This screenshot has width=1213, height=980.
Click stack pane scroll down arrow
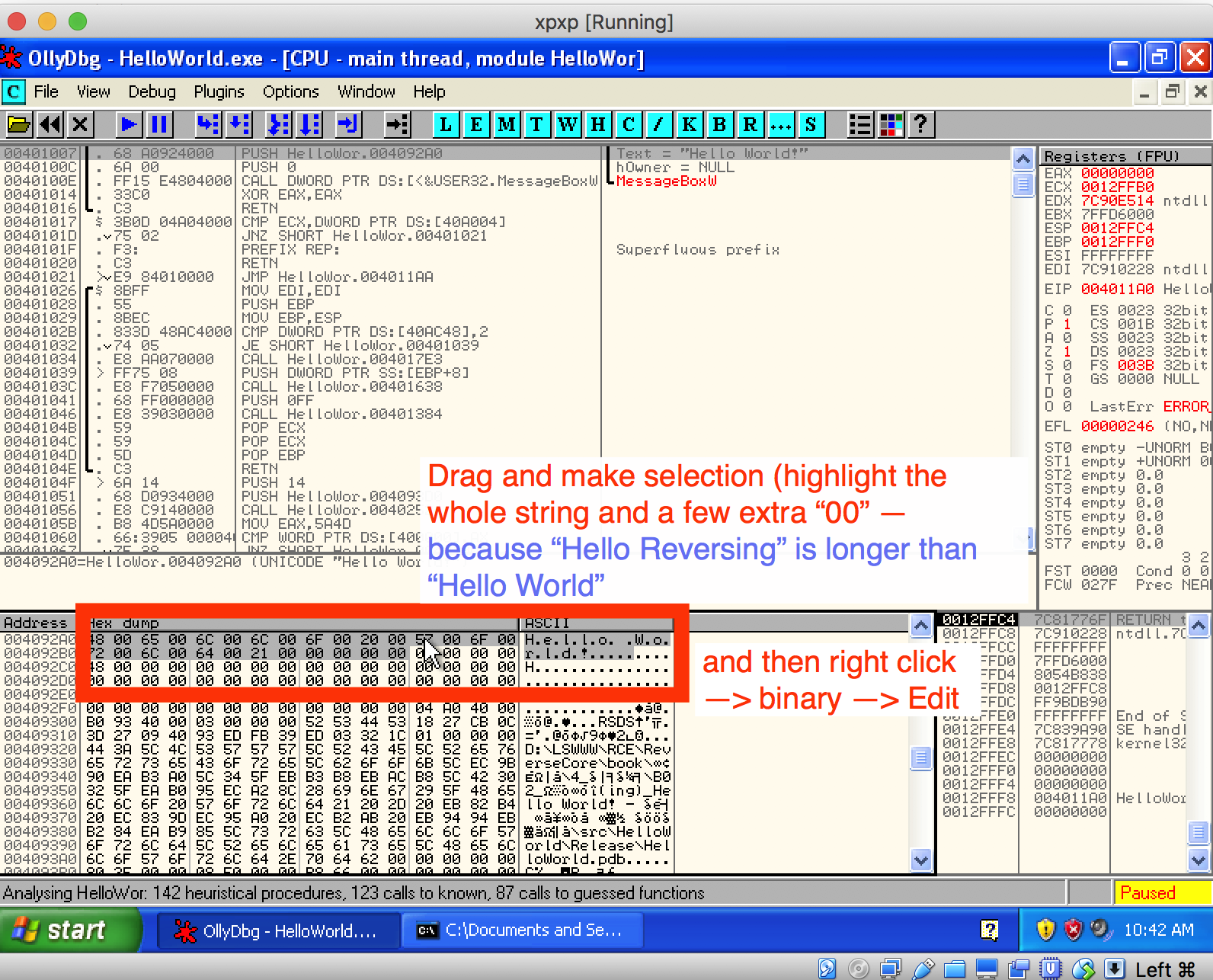[x=1199, y=860]
